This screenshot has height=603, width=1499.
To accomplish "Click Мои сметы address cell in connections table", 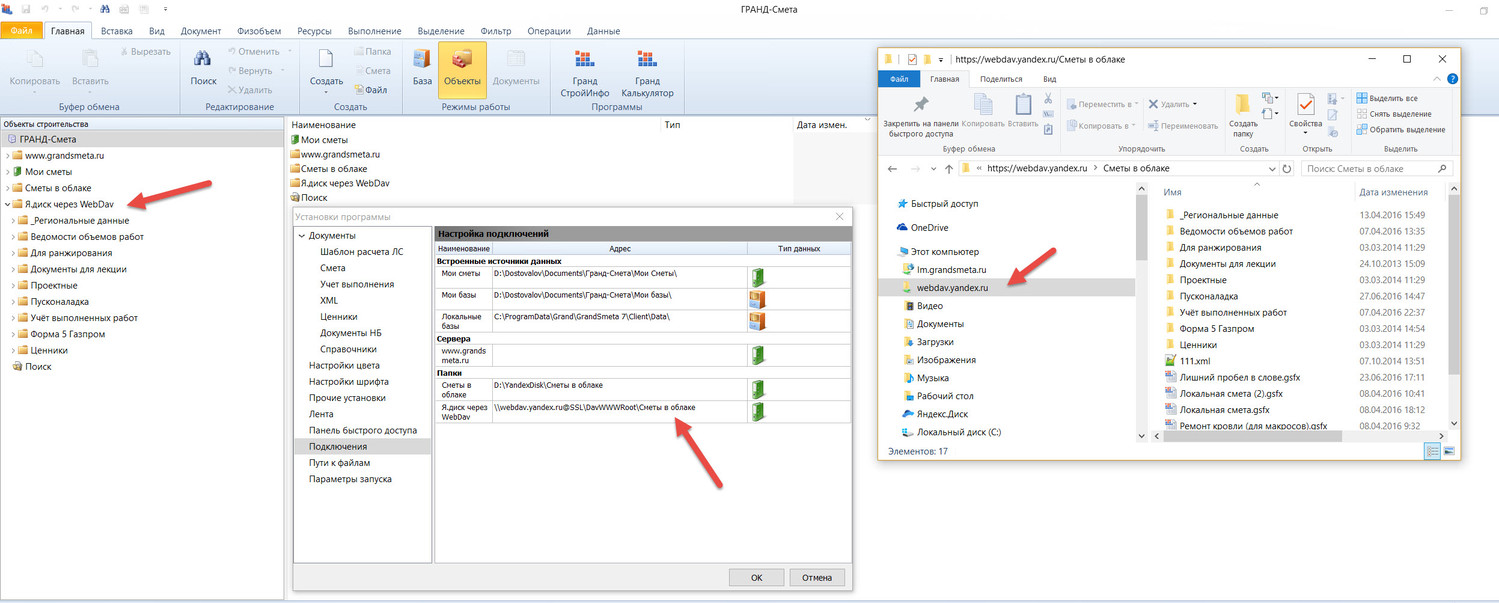I will pyautogui.click(x=619, y=277).
